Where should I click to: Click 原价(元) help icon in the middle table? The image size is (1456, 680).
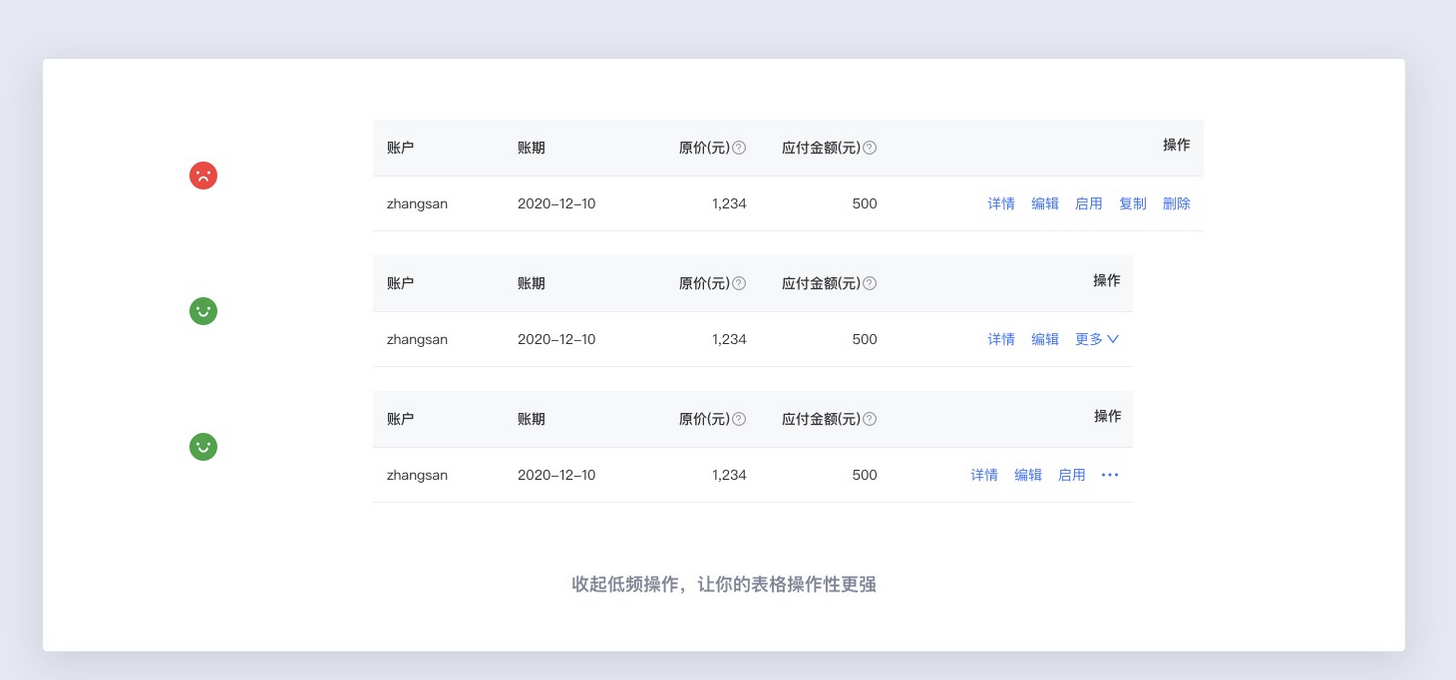point(739,283)
